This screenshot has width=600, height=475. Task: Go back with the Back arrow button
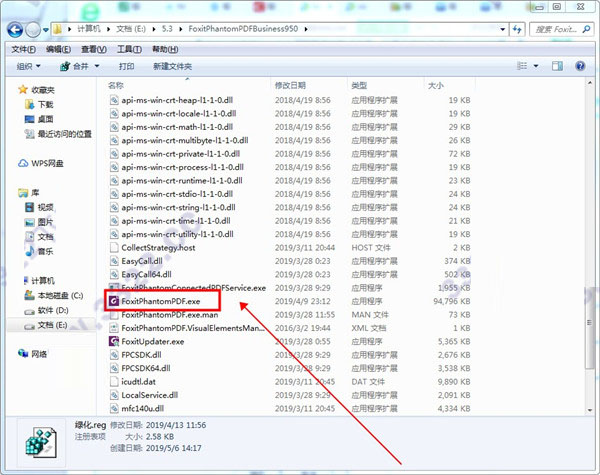pyautogui.click(x=15, y=29)
